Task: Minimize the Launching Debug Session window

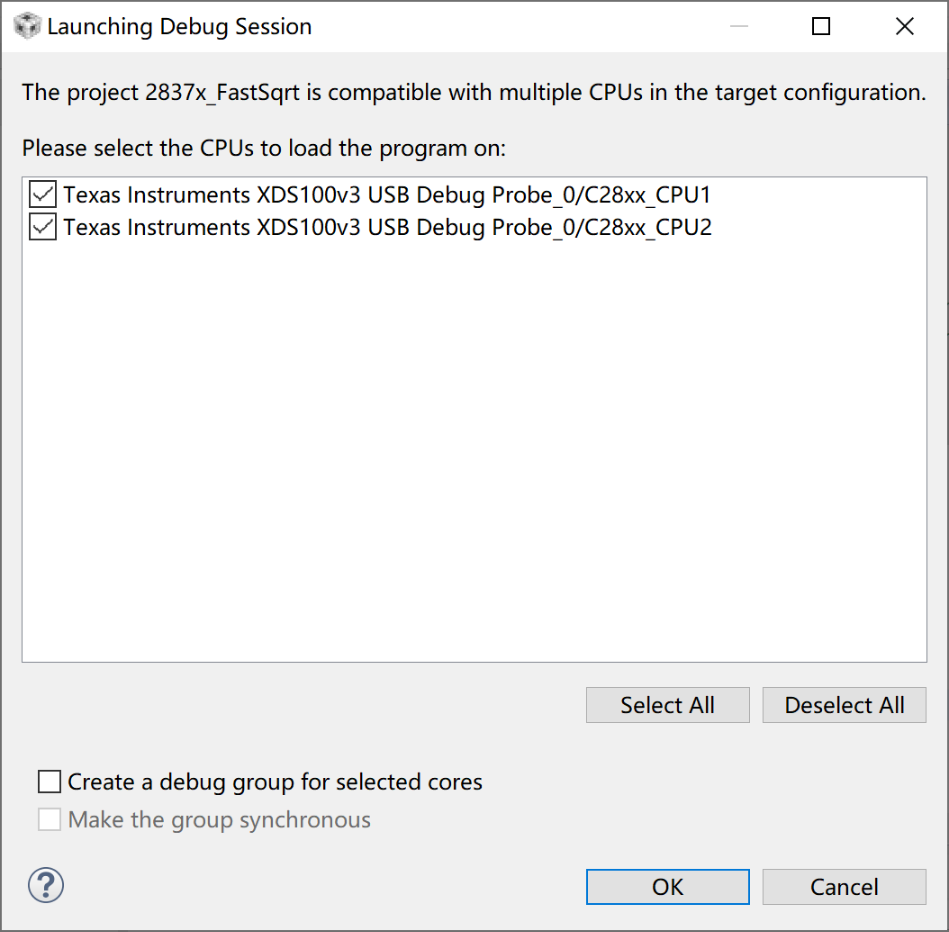Action: tap(738, 26)
